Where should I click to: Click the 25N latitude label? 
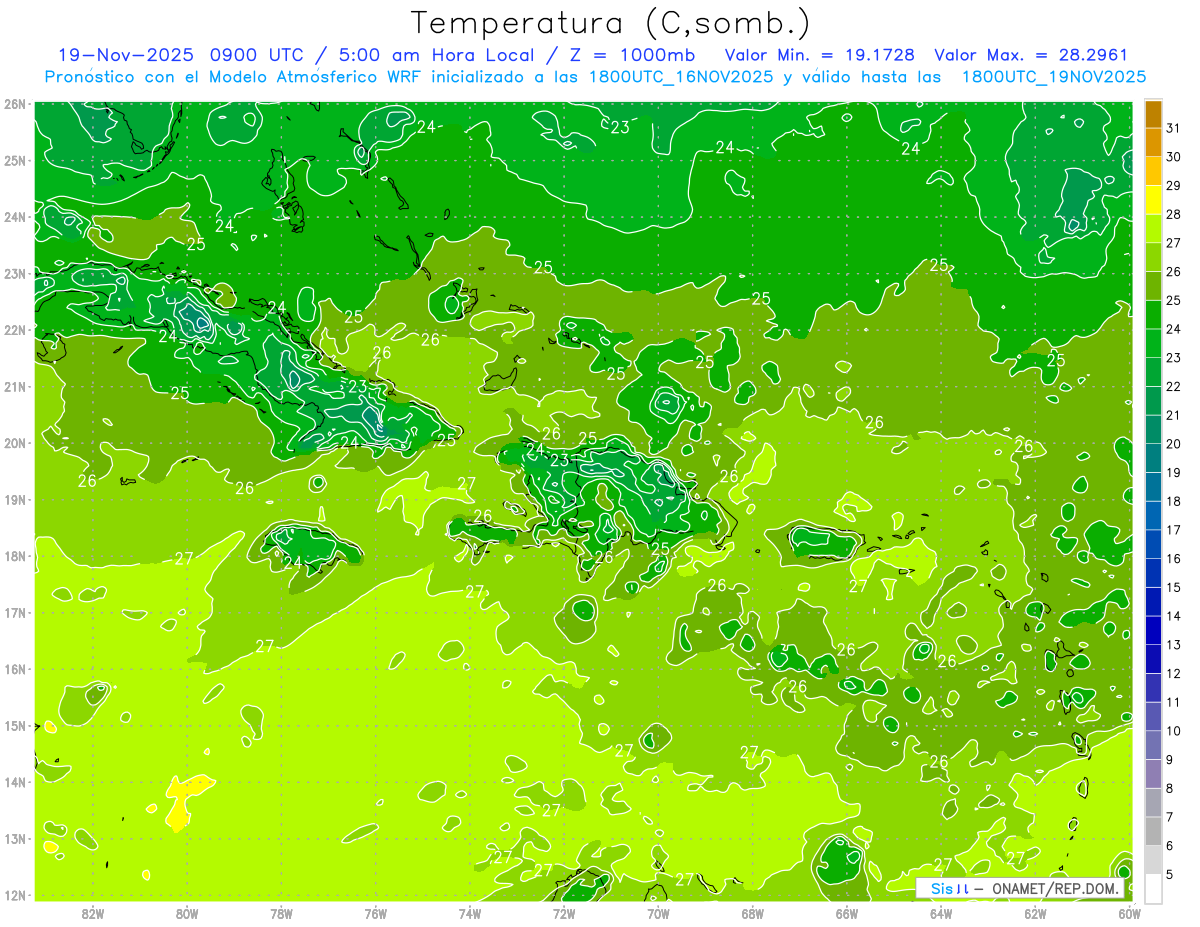coord(15,161)
